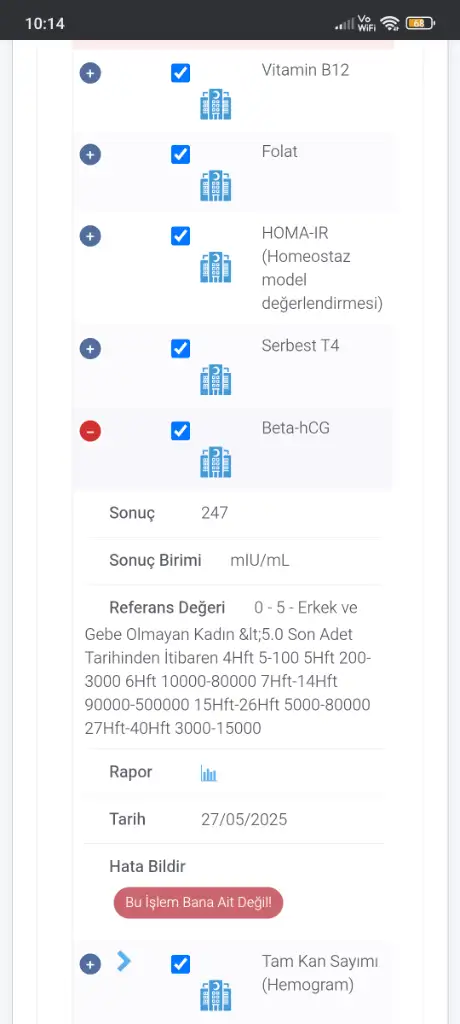The height and width of the screenshot is (1024, 460).
Task: Tap the WiFi status icon in the status bar
Action: (x=390, y=24)
